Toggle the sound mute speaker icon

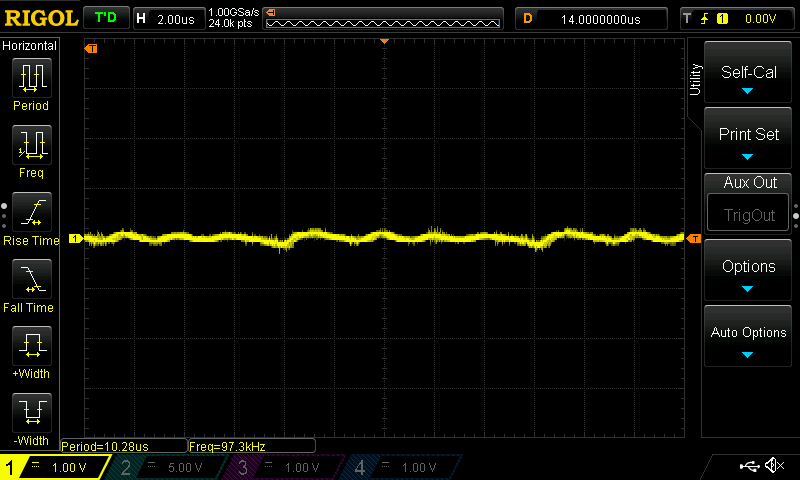point(774,465)
